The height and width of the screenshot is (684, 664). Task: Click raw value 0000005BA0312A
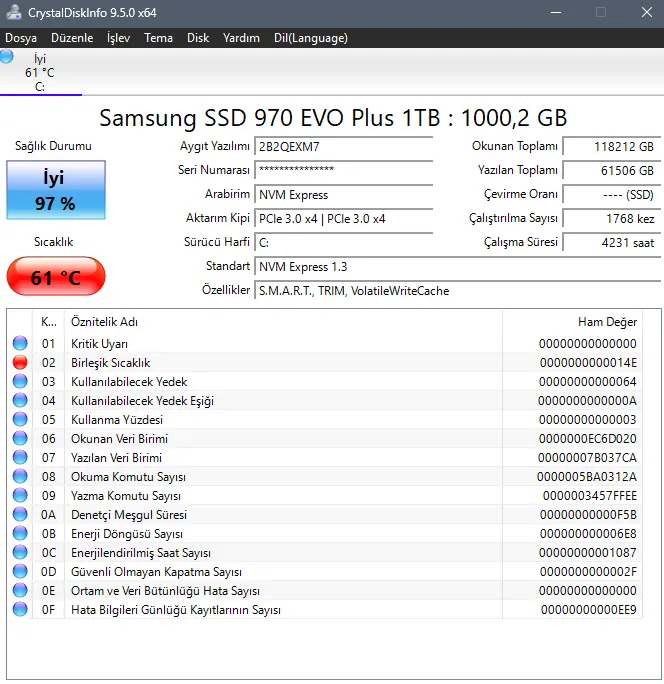[587, 477]
